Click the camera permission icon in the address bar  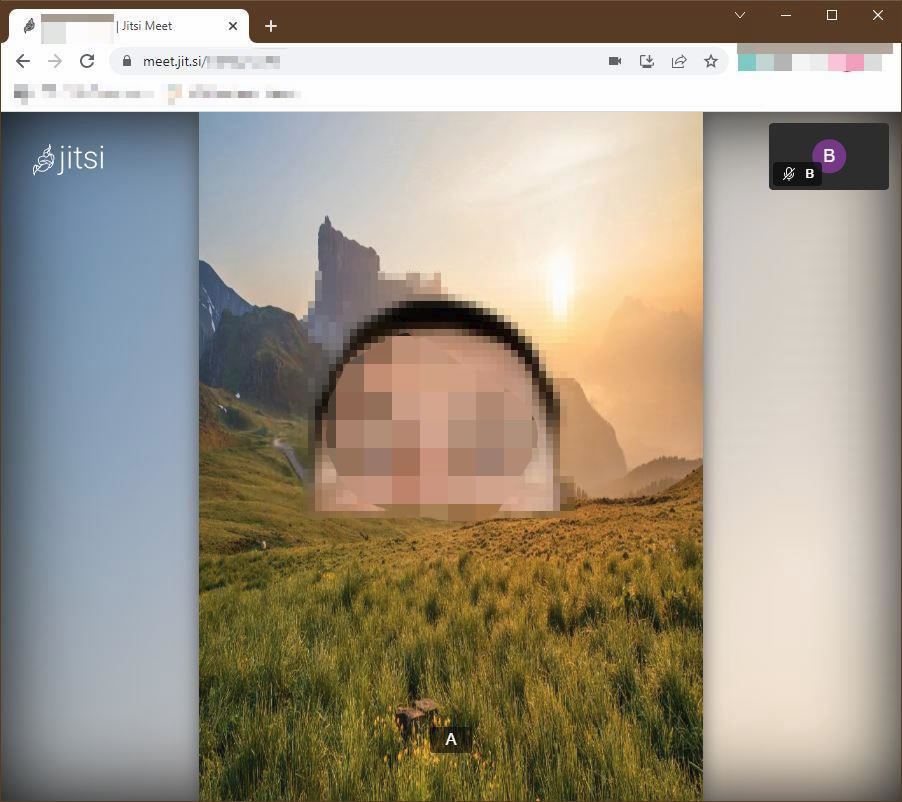coord(615,61)
